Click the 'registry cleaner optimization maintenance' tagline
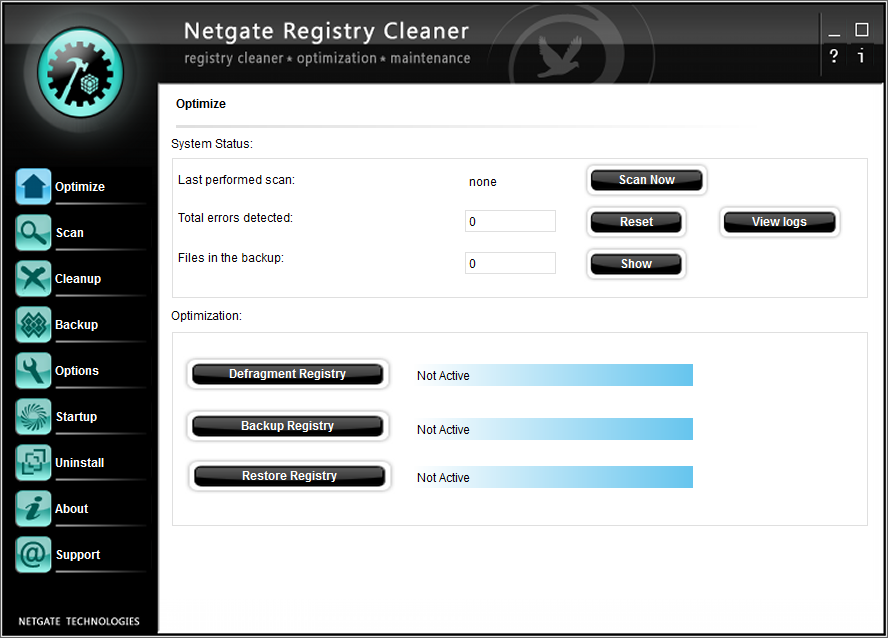888x638 pixels. 327,58
